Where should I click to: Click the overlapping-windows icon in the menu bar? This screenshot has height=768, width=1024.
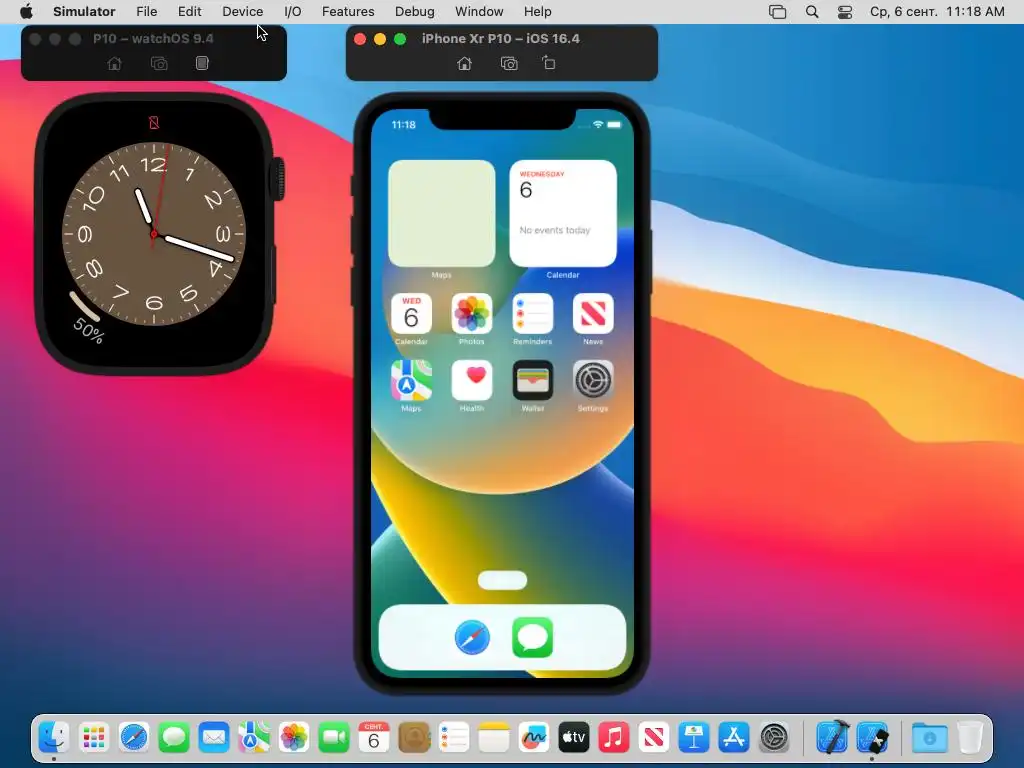[x=777, y=12]
